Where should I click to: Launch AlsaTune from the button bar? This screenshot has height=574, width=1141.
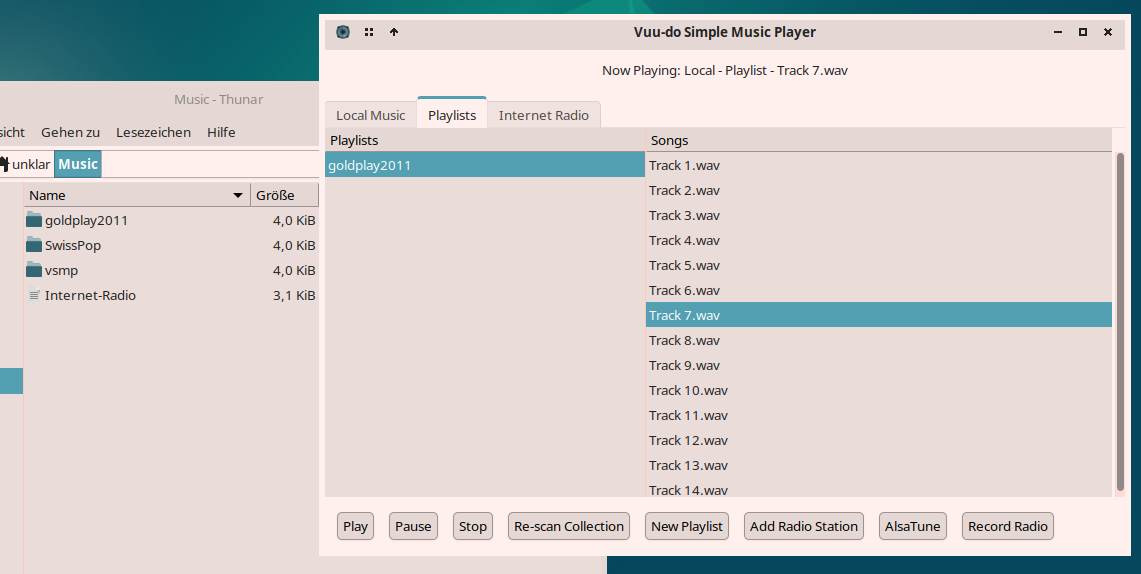pos(913,526)
